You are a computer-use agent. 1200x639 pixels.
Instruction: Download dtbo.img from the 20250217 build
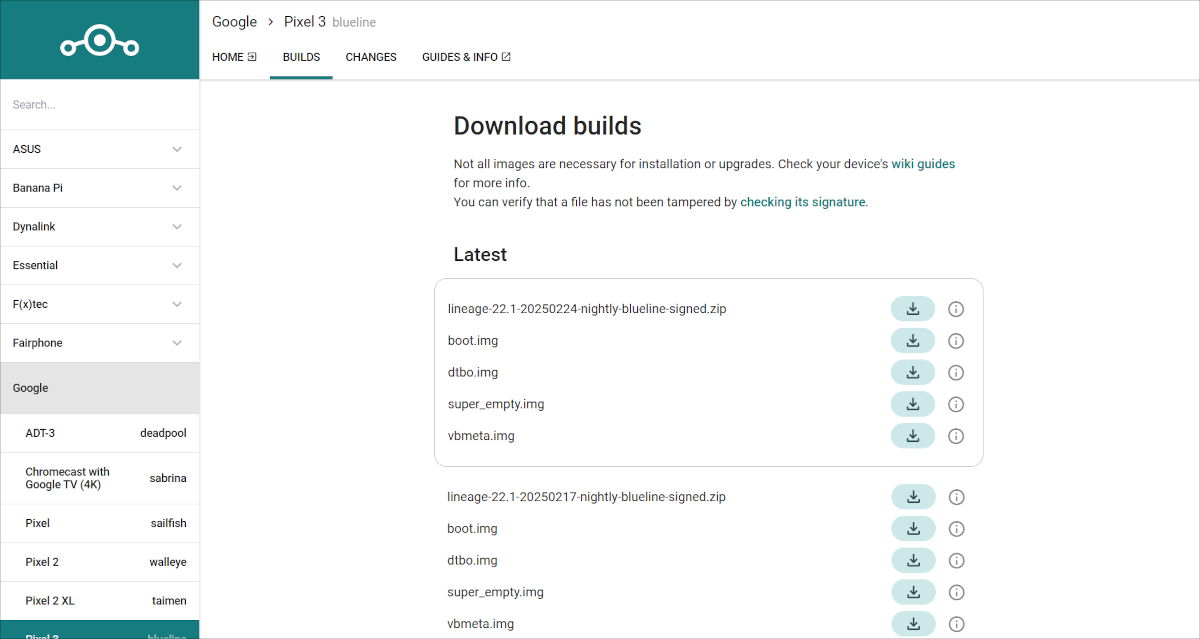click(913, 560)
